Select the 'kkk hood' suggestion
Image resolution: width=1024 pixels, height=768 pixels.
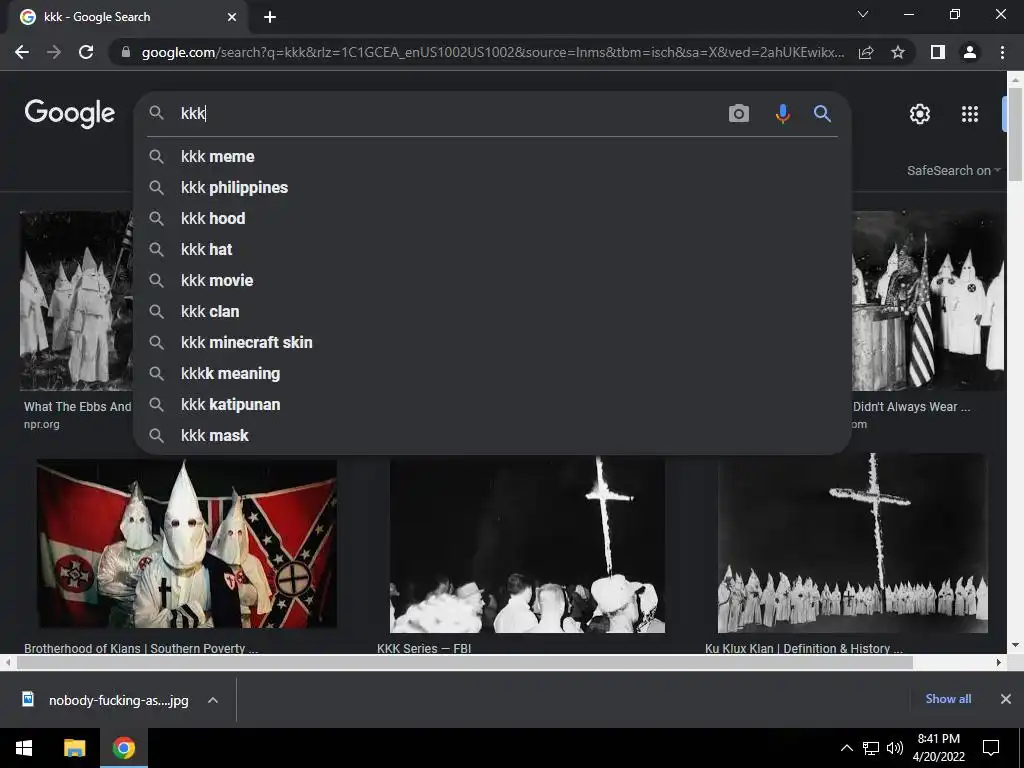pyautogui.click(x=492, y=218)
